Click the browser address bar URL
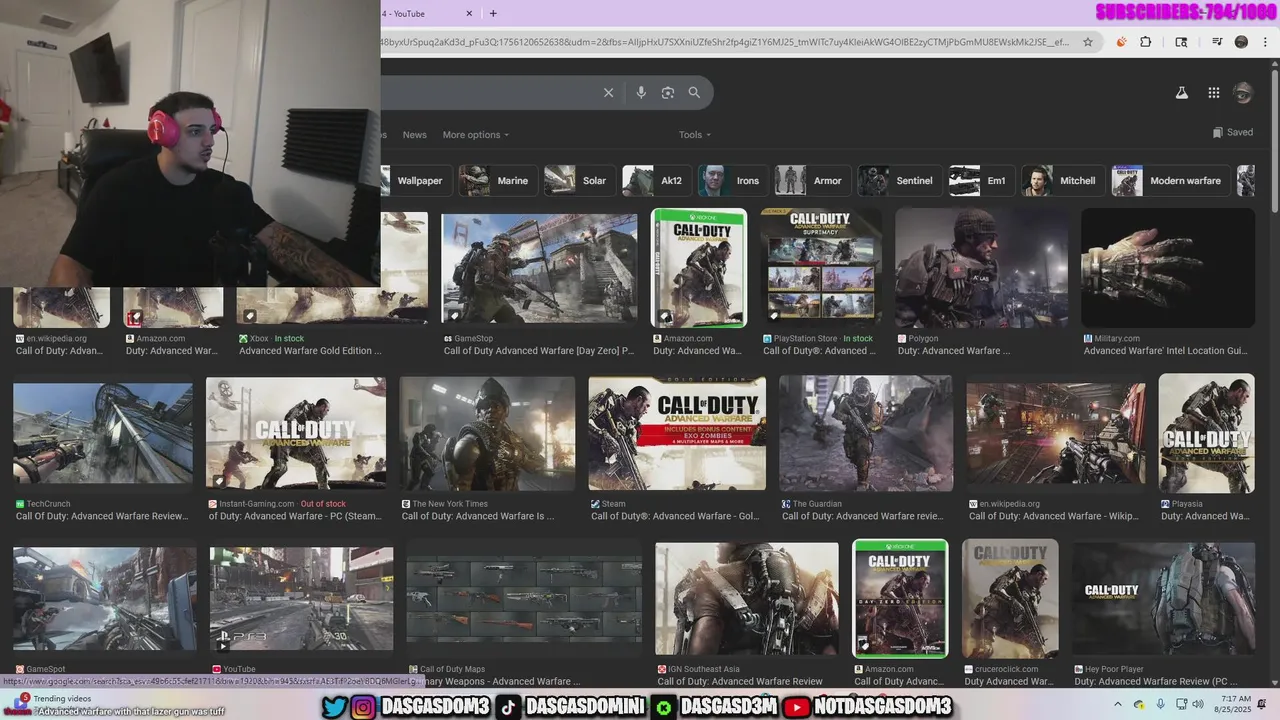1280x720 pixels. (725, 42)
